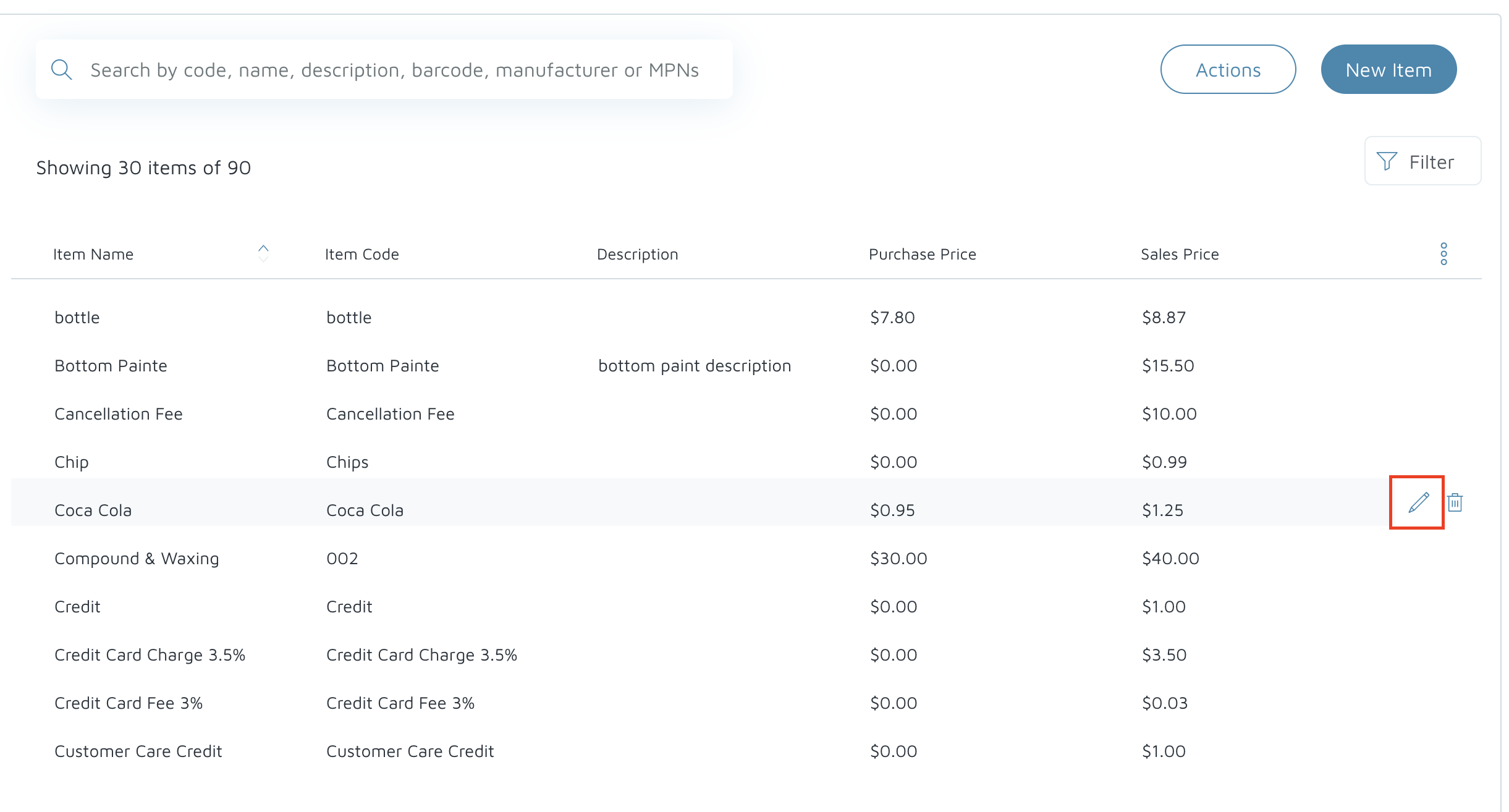Click the pencil edit icon for Coca Cola
This screenshot has height=812, width=1509.
click(x=1418, y=502)
